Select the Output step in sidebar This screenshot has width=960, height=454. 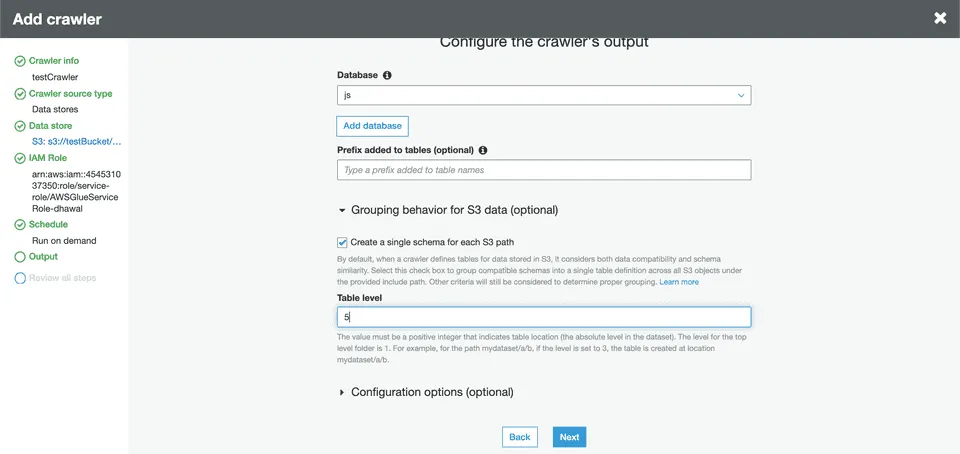click(x=43, y=256)
